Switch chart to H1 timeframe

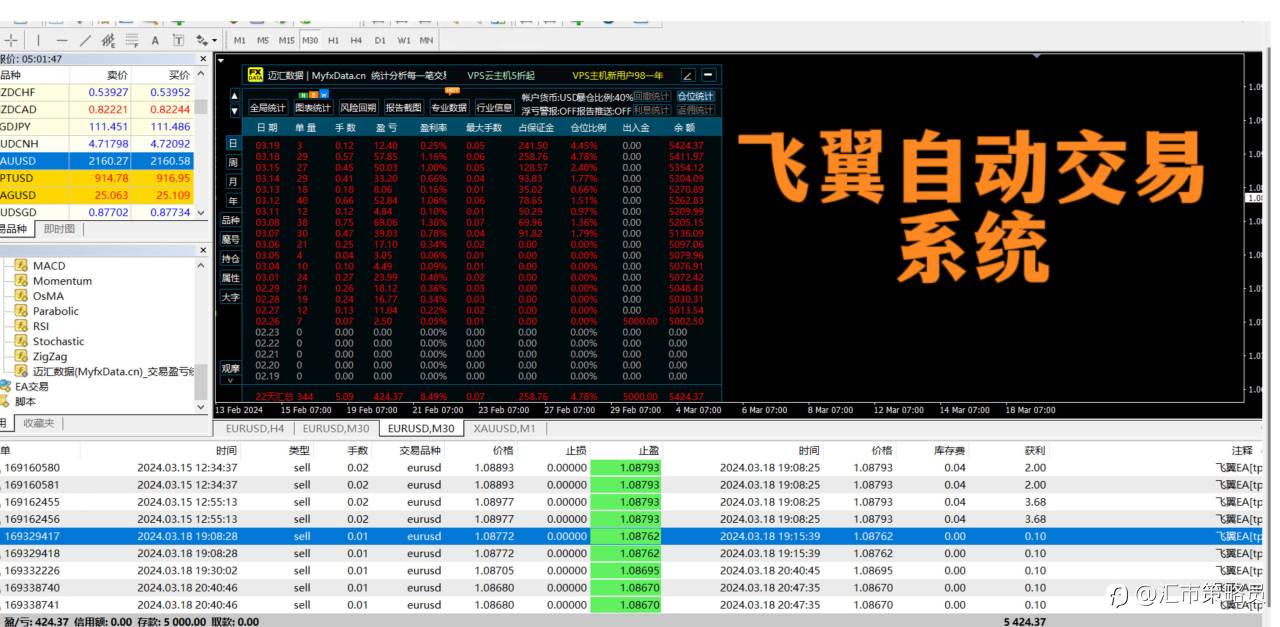[333, 40]
